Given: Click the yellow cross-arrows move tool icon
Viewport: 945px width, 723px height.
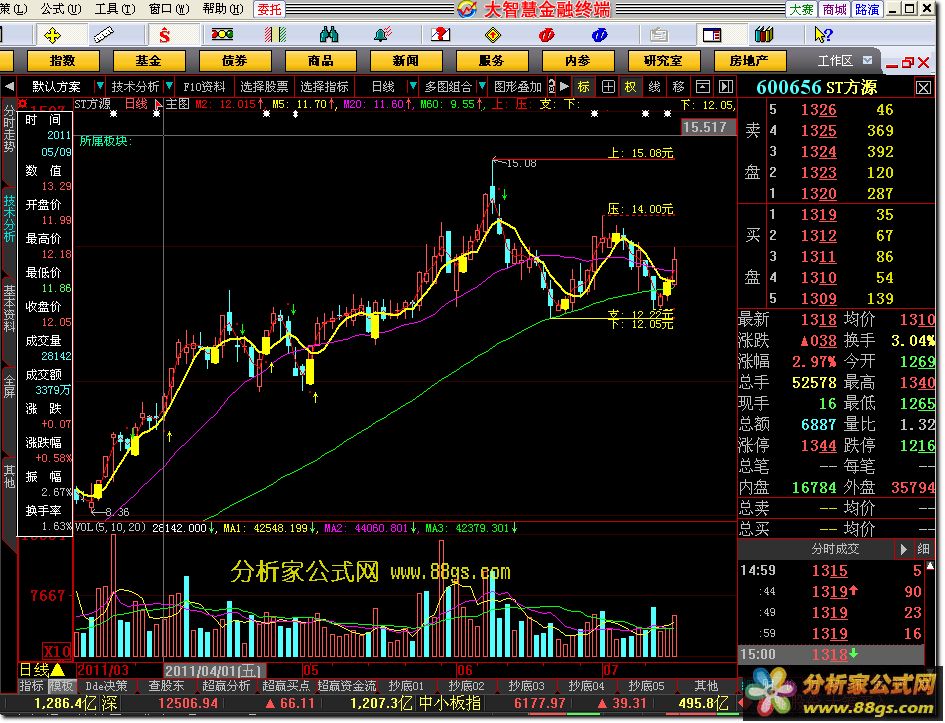Looking at the screenshot, I should click(52, 35).
